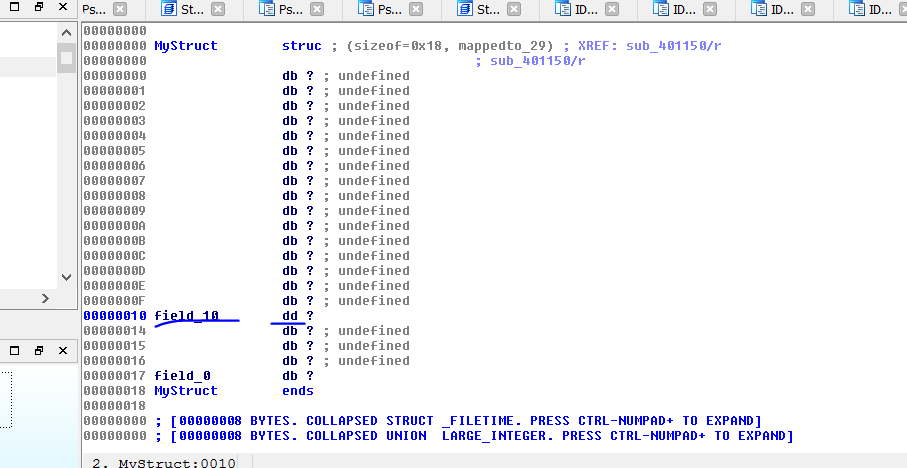Click the MyStruct name on struc line
This screenshot has height=468, width=907.
(185, 46)
